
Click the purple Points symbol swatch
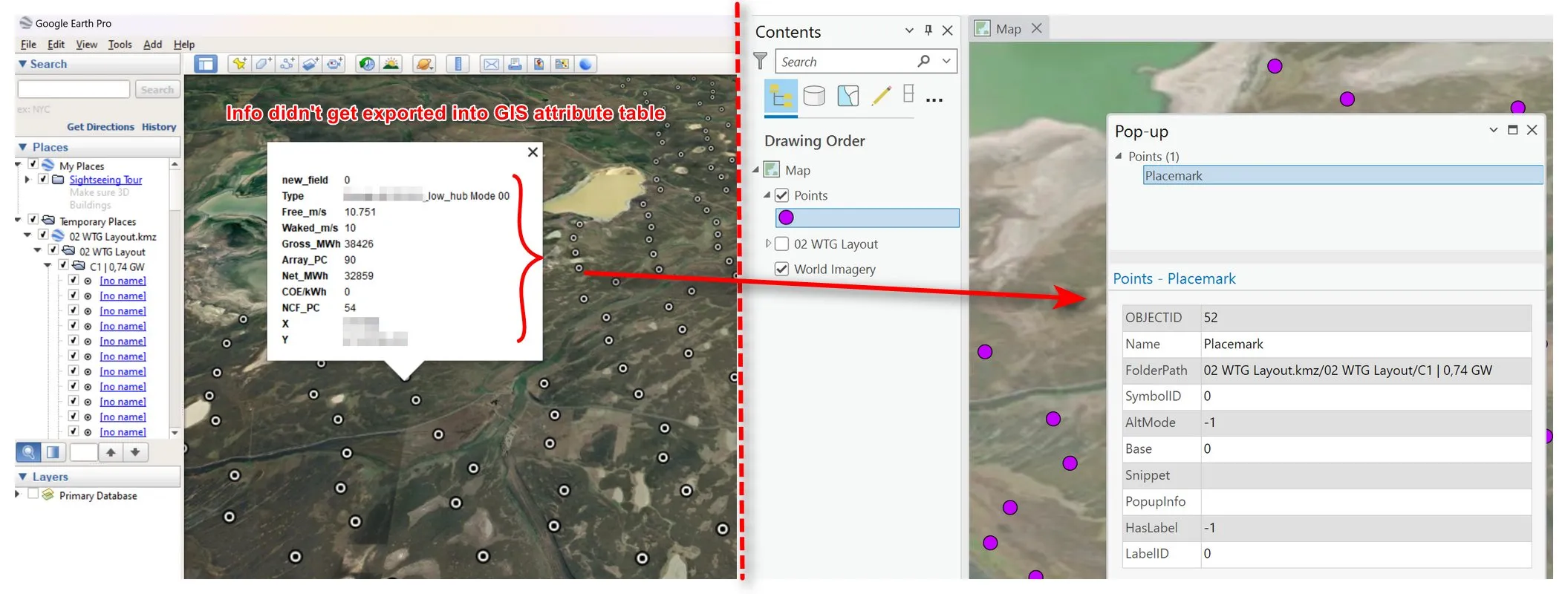pos(786,218)
